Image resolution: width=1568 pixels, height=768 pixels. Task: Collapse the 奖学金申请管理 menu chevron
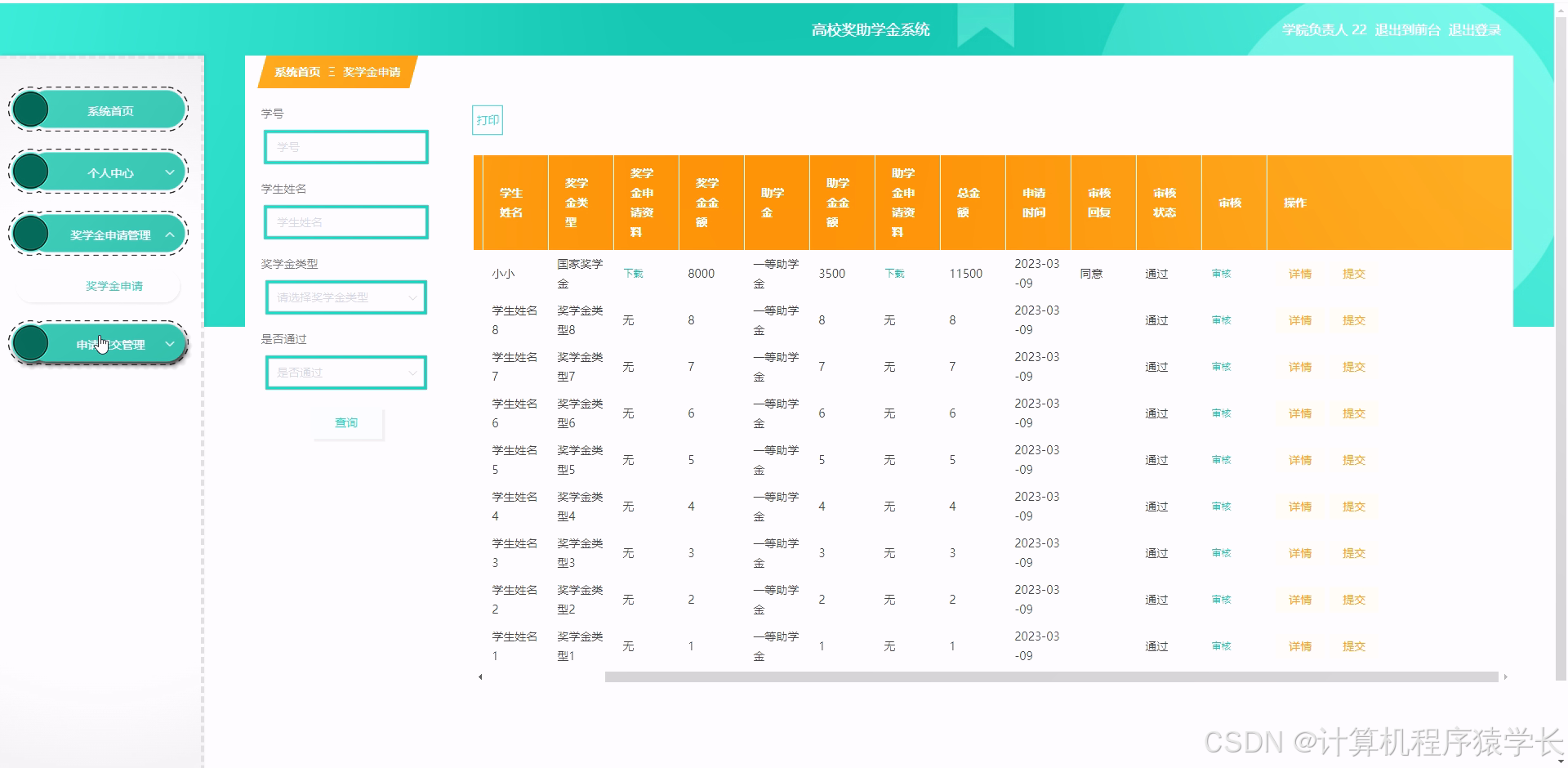(170, 234)
